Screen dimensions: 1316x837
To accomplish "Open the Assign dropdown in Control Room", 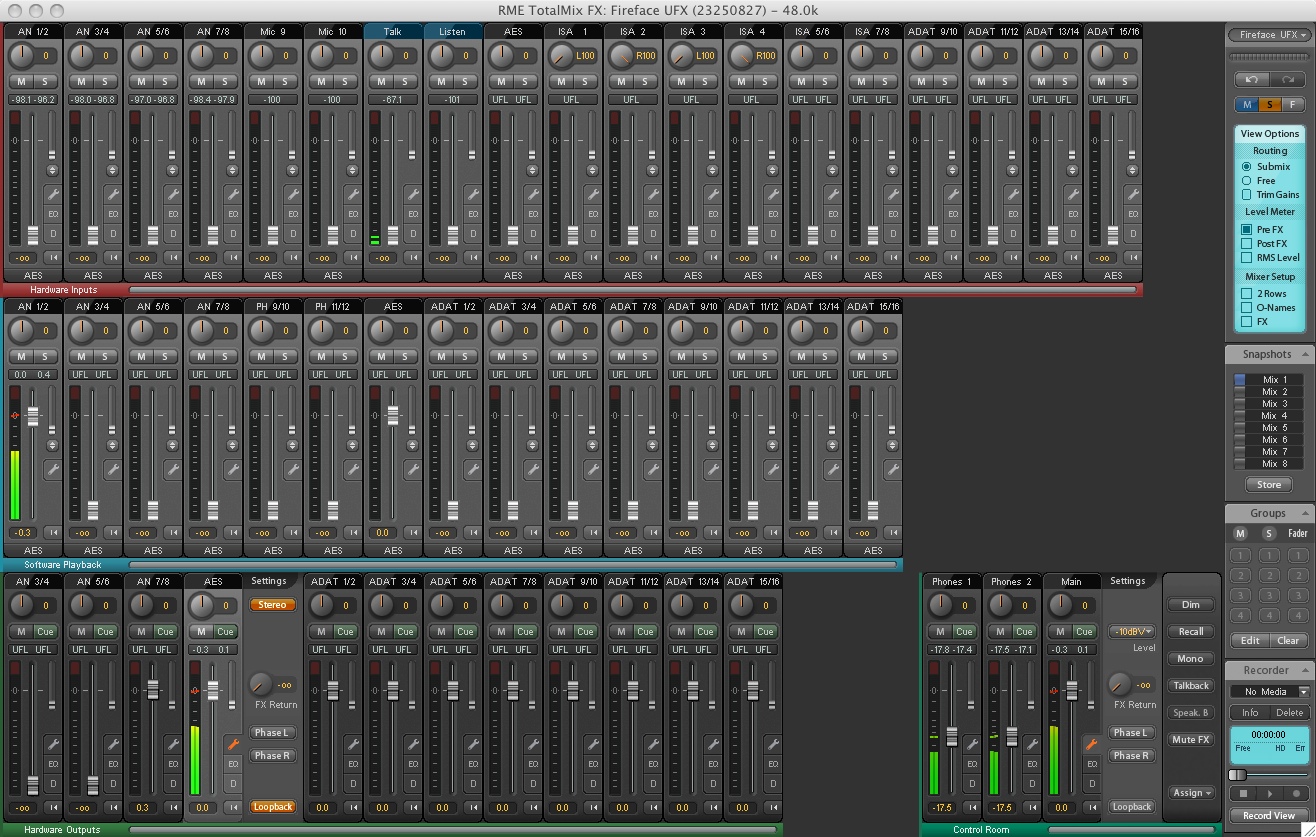I will [x=1191, y=792].
